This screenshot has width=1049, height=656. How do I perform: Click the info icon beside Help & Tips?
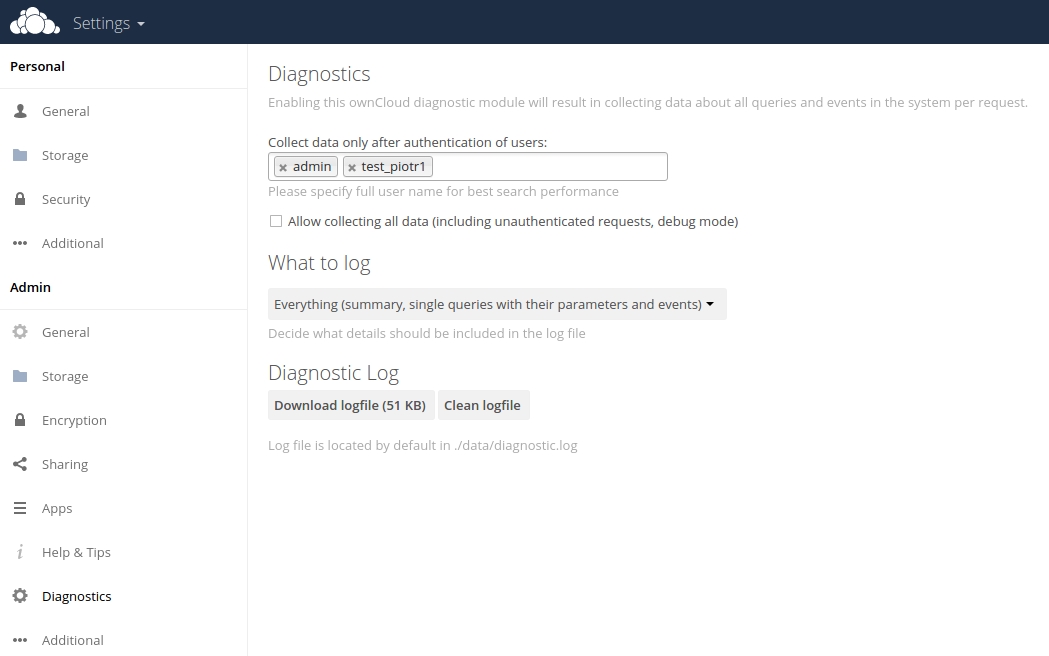[20, 552]
